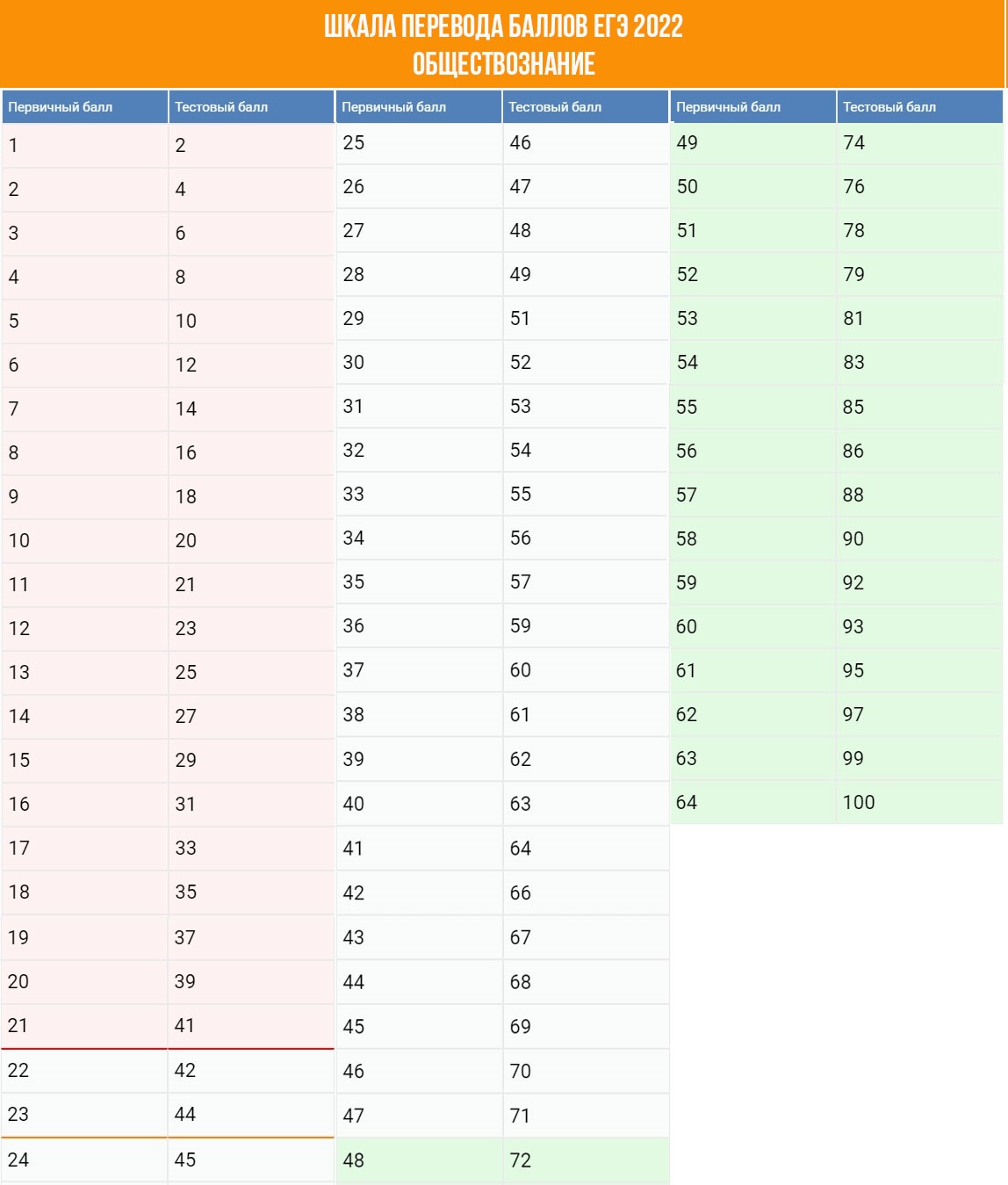
Task: Click primary score 64 cell
Action: point(752,803)
